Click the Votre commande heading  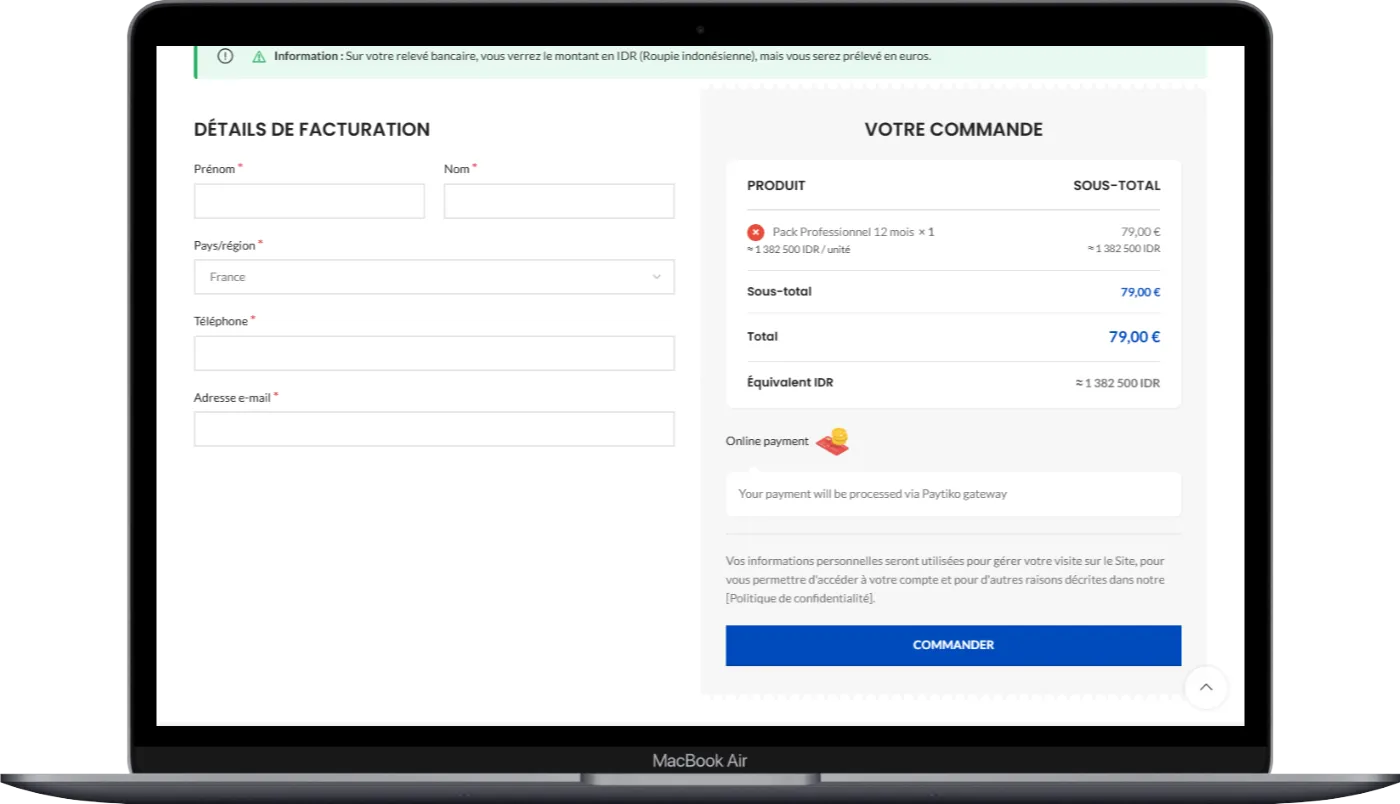coord(953,129)
